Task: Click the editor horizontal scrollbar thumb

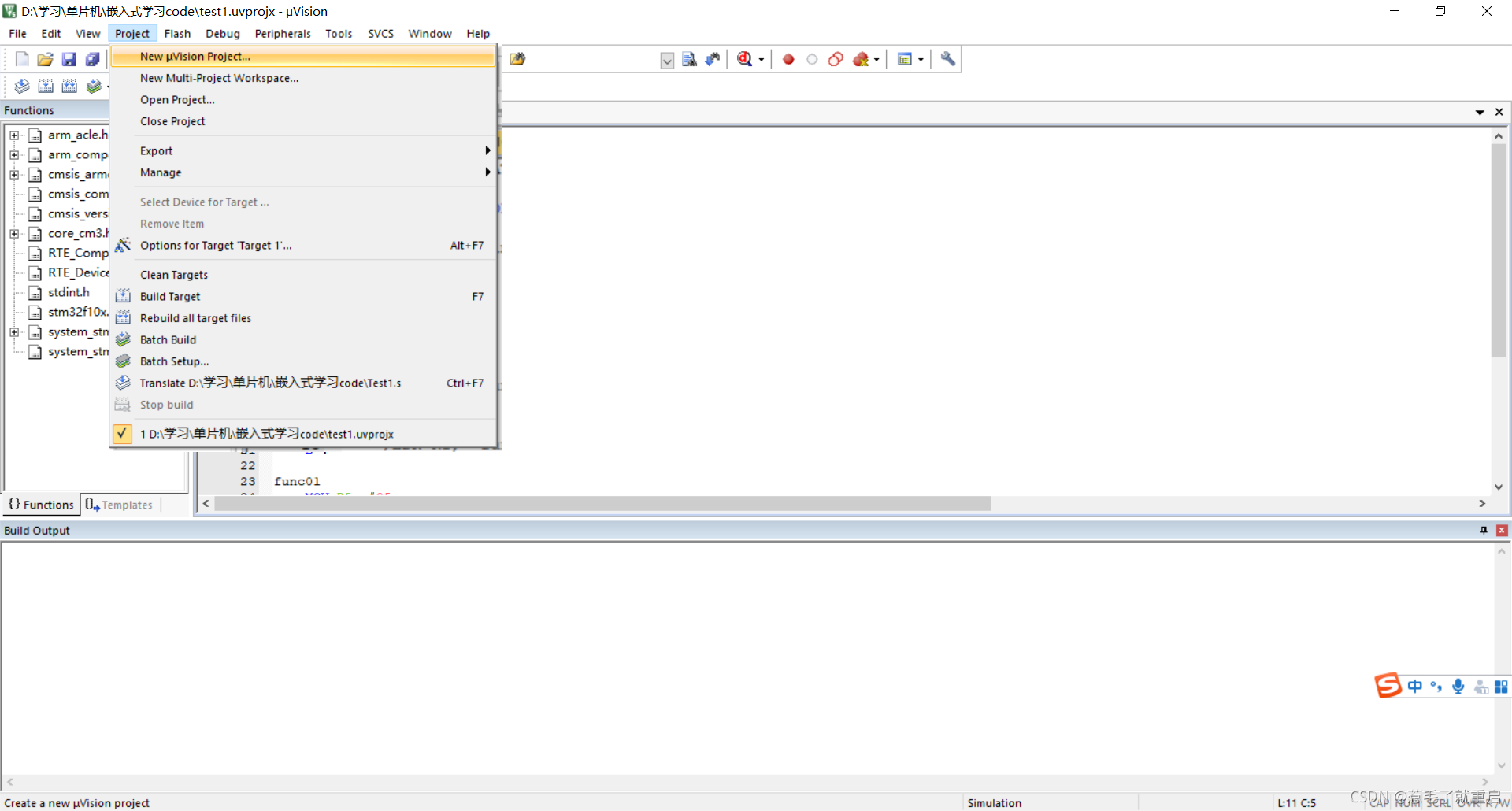Action: (x=602, y=503)
